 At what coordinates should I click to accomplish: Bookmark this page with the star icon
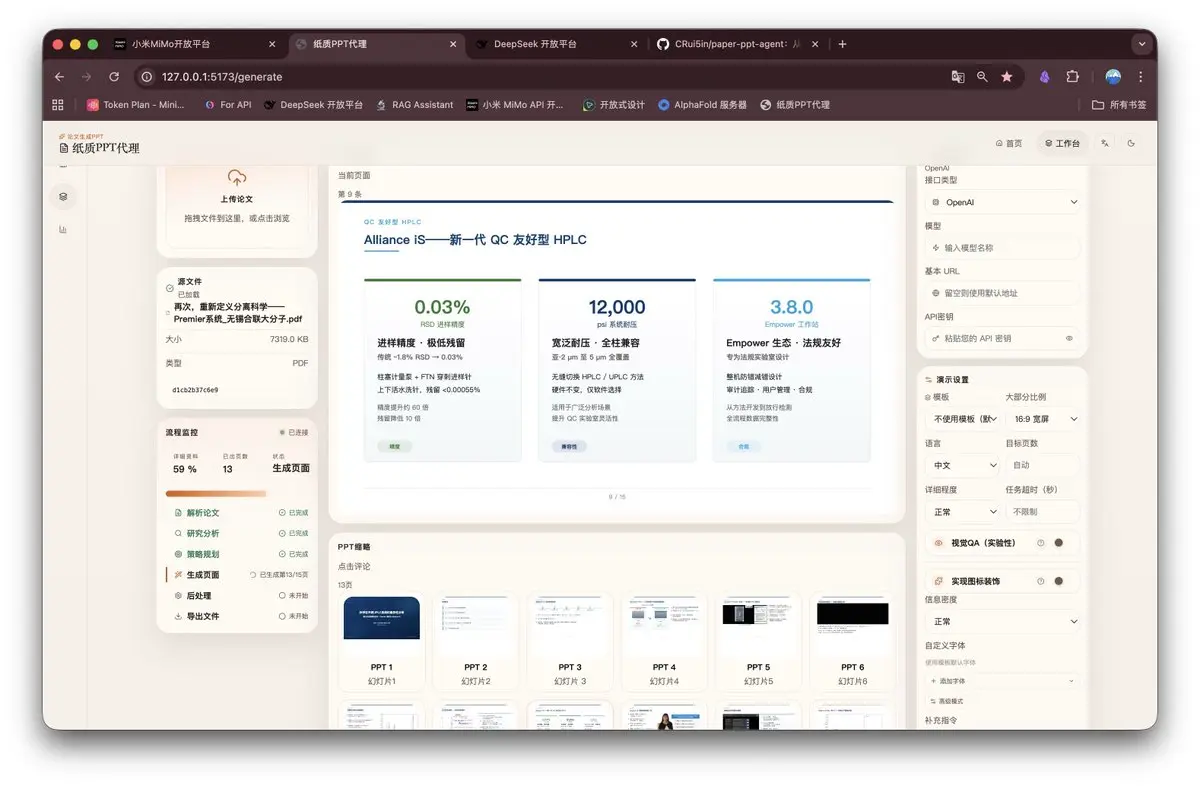[x=1007, y=76]
